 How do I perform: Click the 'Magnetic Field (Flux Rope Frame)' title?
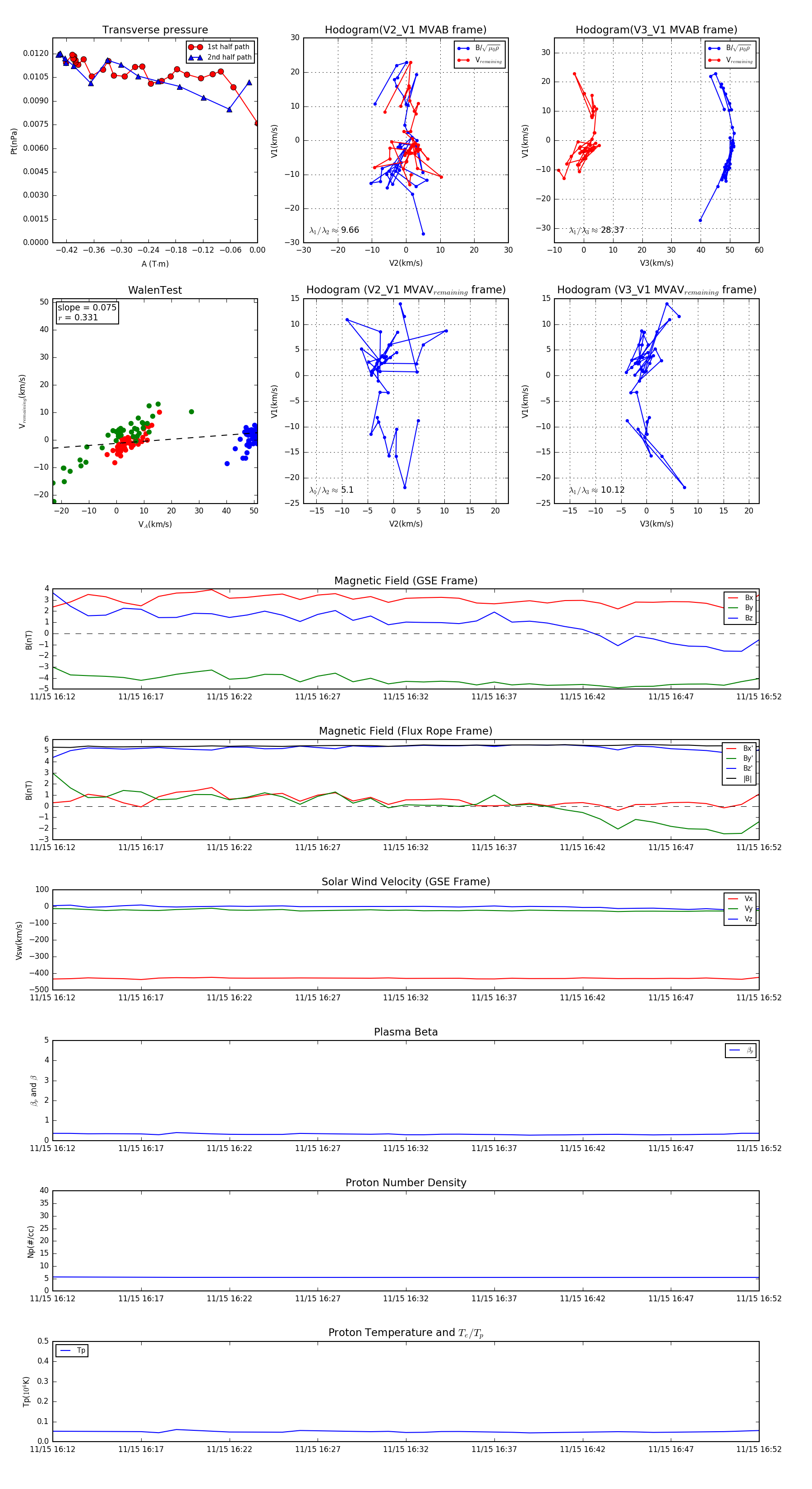click(x=406, y=731)
